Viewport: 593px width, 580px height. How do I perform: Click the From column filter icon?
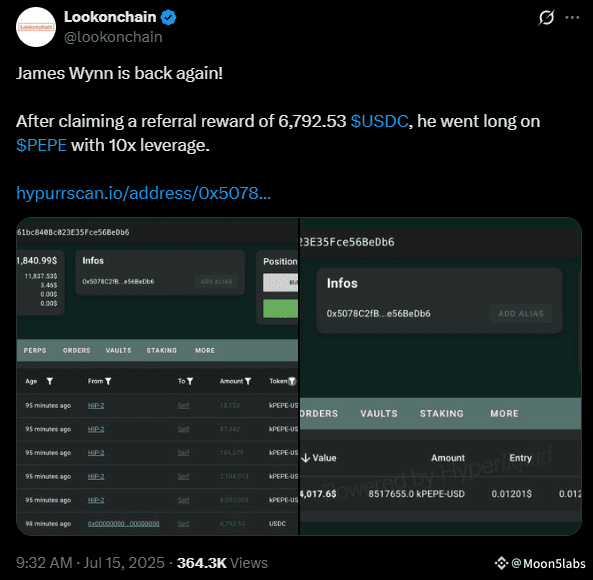[x=108, y=381]
